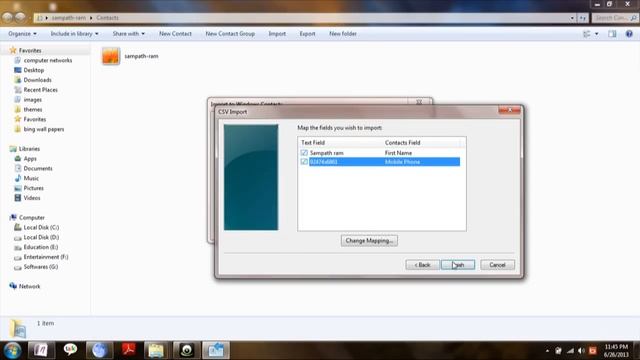Screen dimensions: 640x360
Task: Click the Change Mapping button
Action: click(369, 241)
